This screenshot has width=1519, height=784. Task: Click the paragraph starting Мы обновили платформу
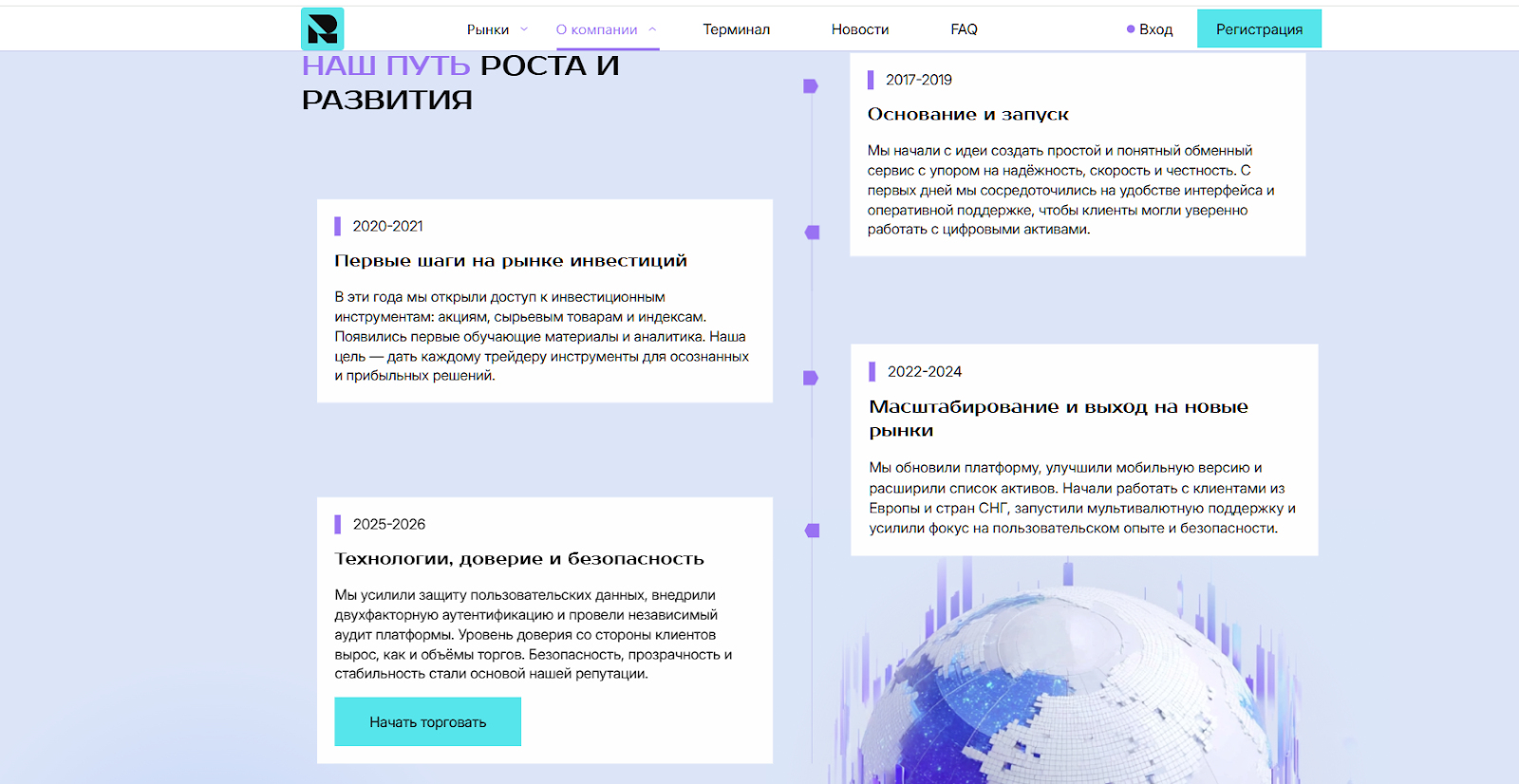[x=1082, y=498]
